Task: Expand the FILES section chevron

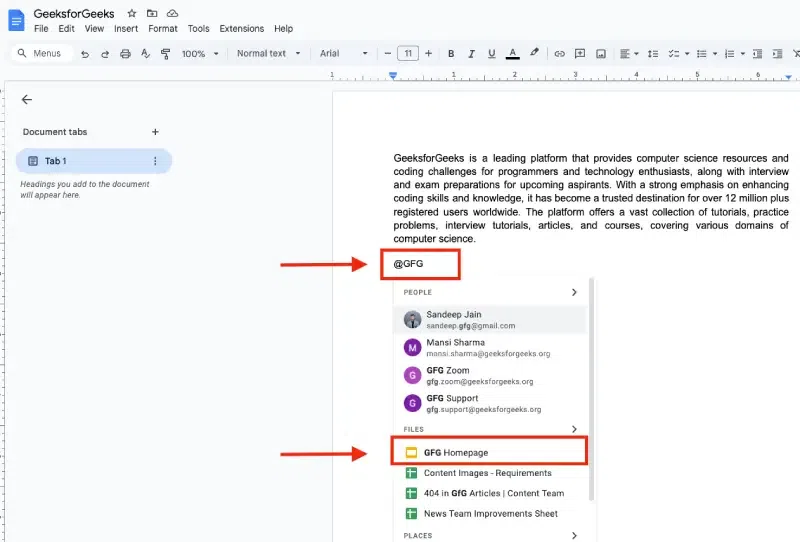Action: point(574,429)
